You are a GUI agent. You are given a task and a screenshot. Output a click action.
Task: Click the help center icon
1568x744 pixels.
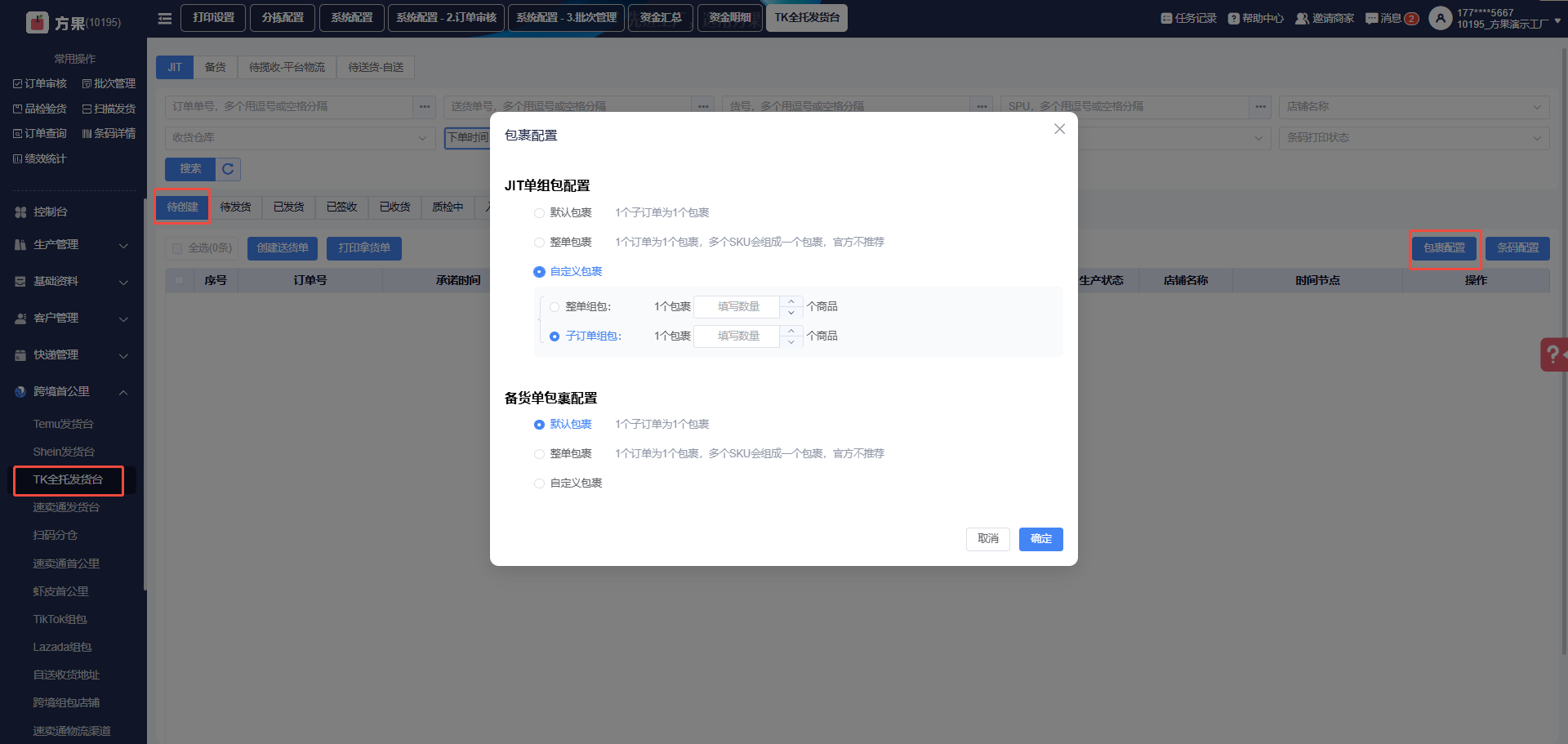[x=1233, y=18]
